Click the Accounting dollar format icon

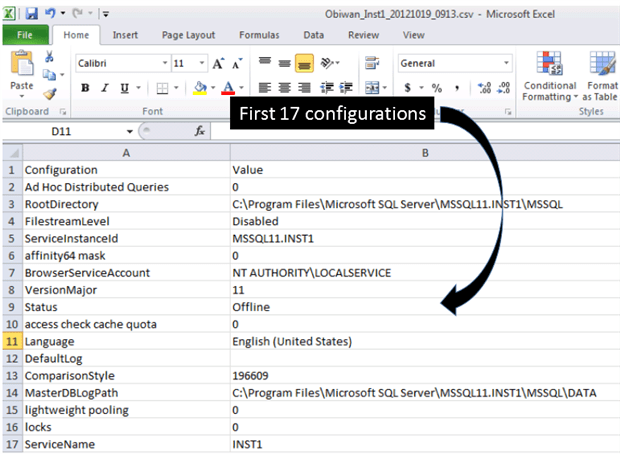click(x=408, y=87)
